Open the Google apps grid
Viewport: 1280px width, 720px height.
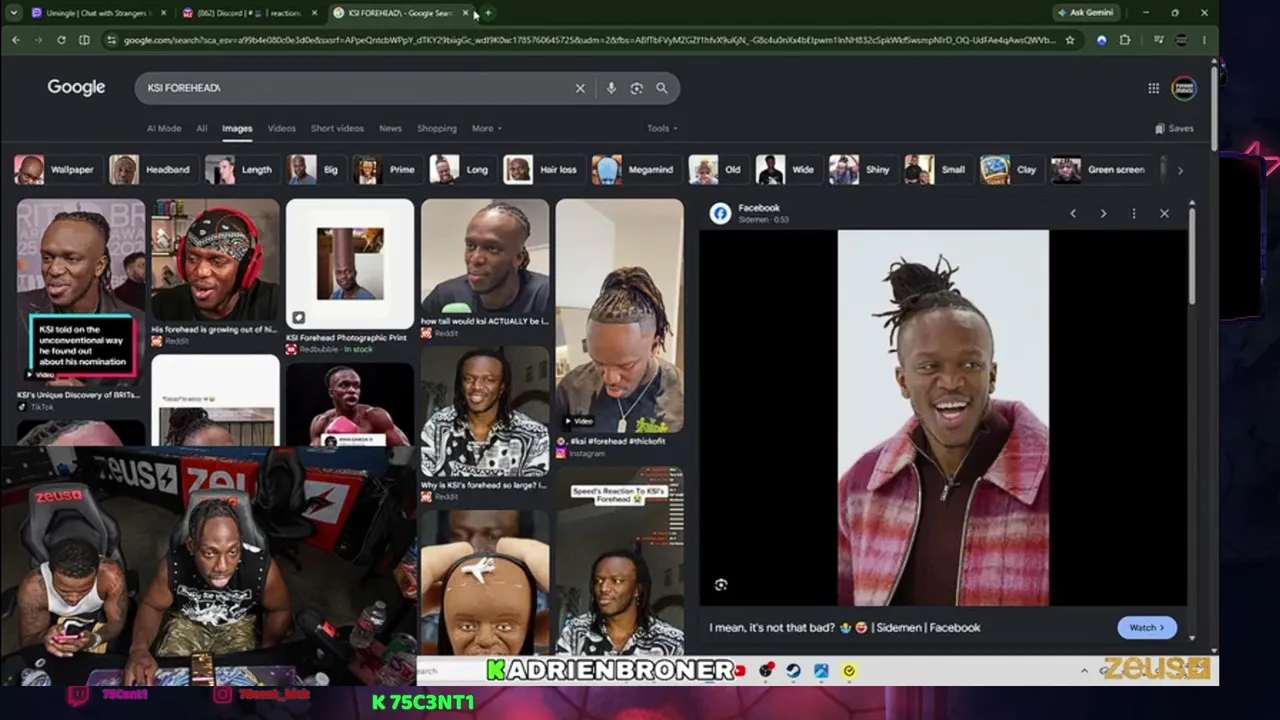pos(1153,88)
